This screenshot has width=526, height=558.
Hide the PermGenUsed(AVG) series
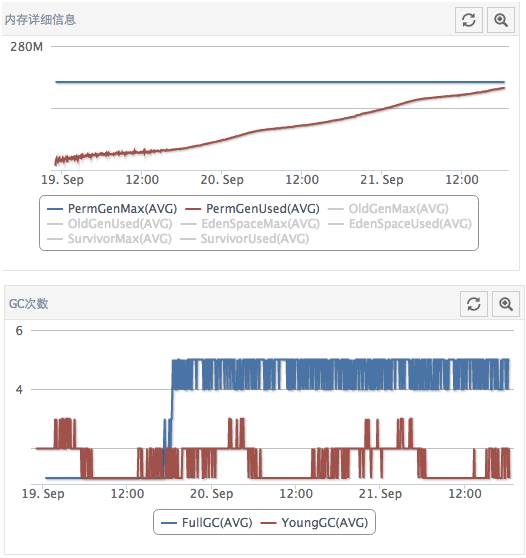click(252, 209)
